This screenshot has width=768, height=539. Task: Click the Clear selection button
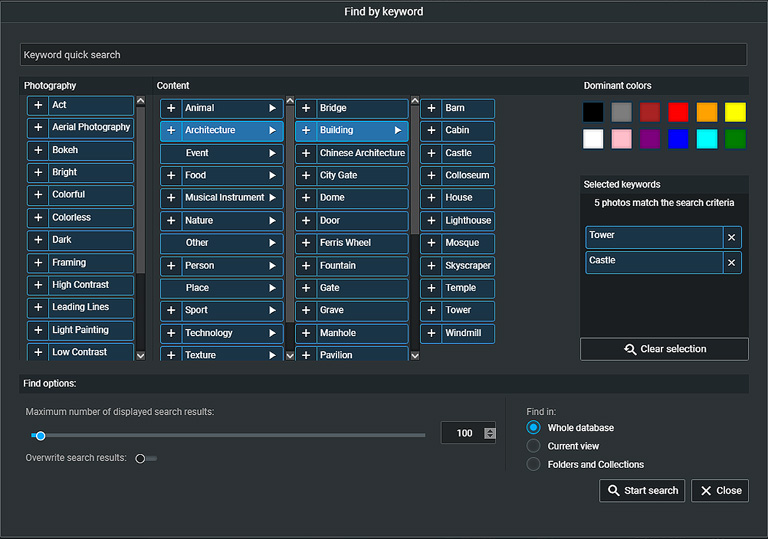pyautogui.click(x=664, y=349)
